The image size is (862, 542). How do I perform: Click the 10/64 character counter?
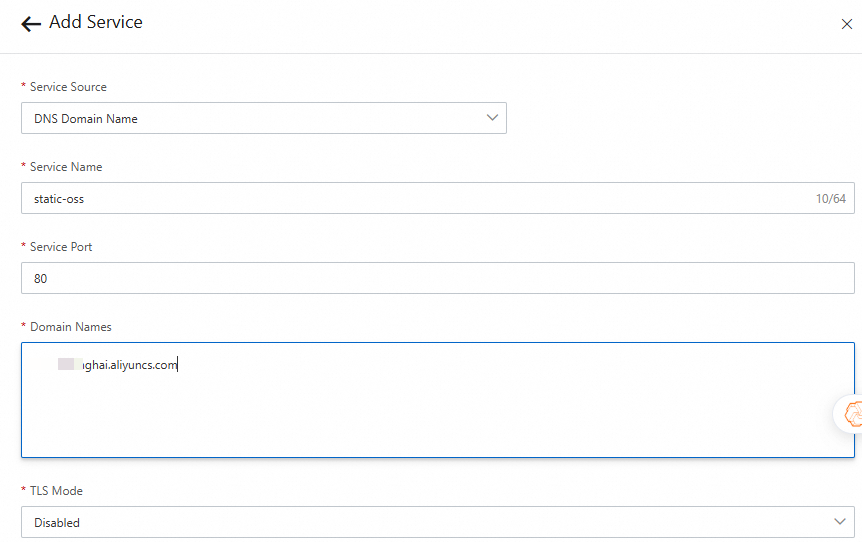click(830, 199)
